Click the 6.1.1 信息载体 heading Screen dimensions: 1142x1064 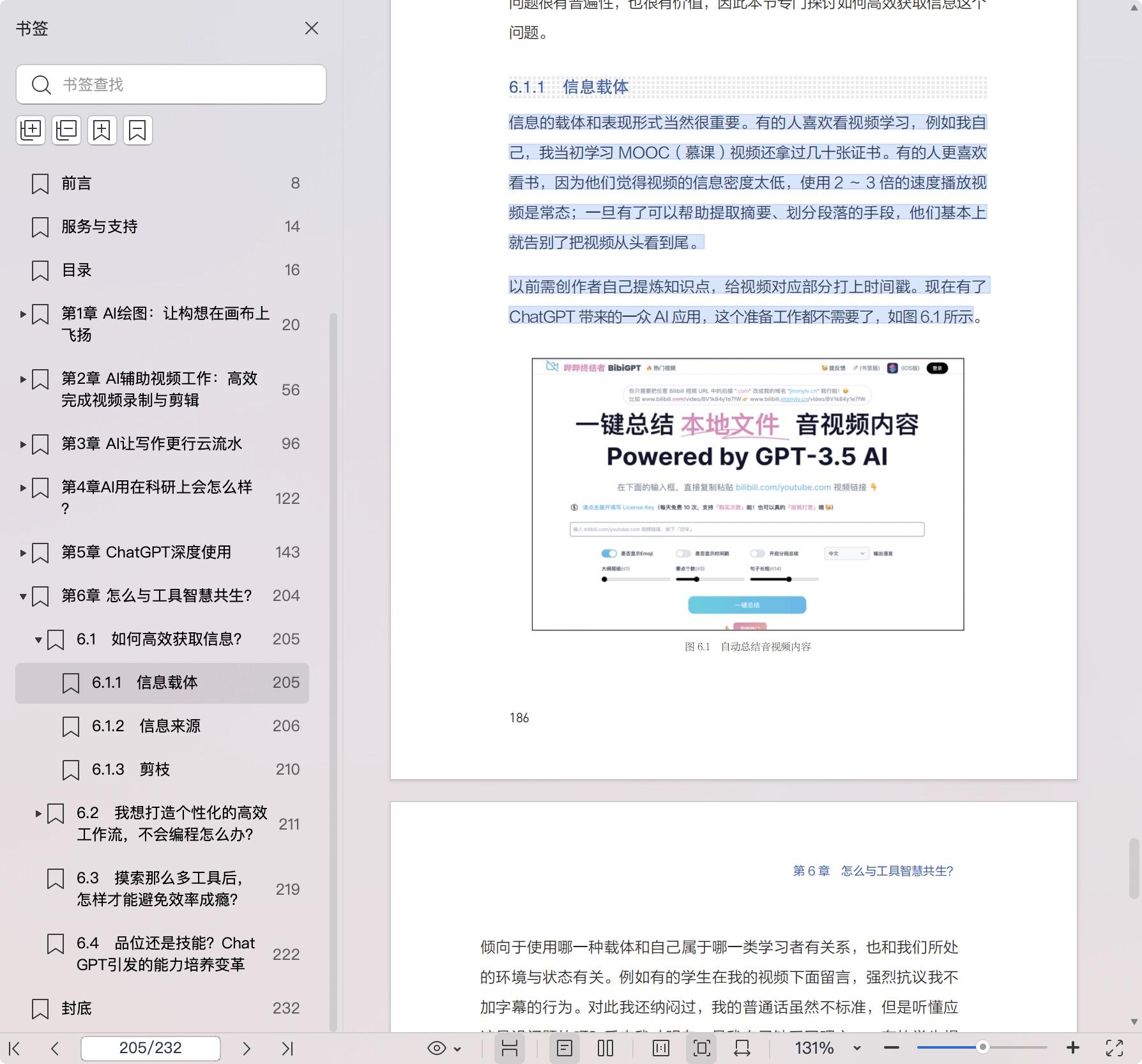[569, 87]
